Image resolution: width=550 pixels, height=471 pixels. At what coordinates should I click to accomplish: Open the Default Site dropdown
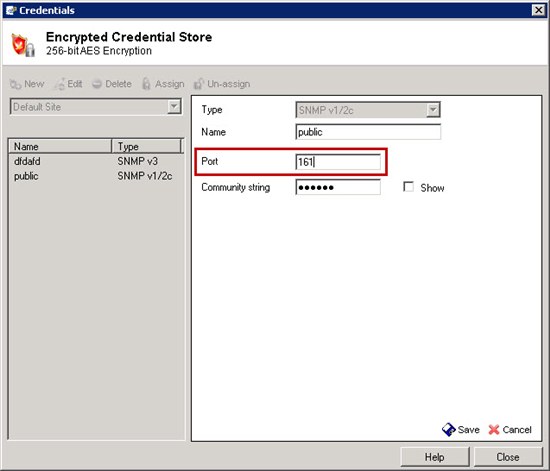pyautogui.click(x=95, y=107)
